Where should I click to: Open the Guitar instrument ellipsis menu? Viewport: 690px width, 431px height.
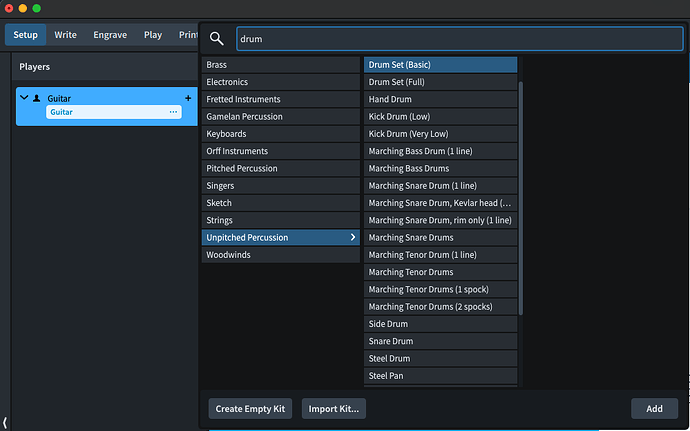173,112
